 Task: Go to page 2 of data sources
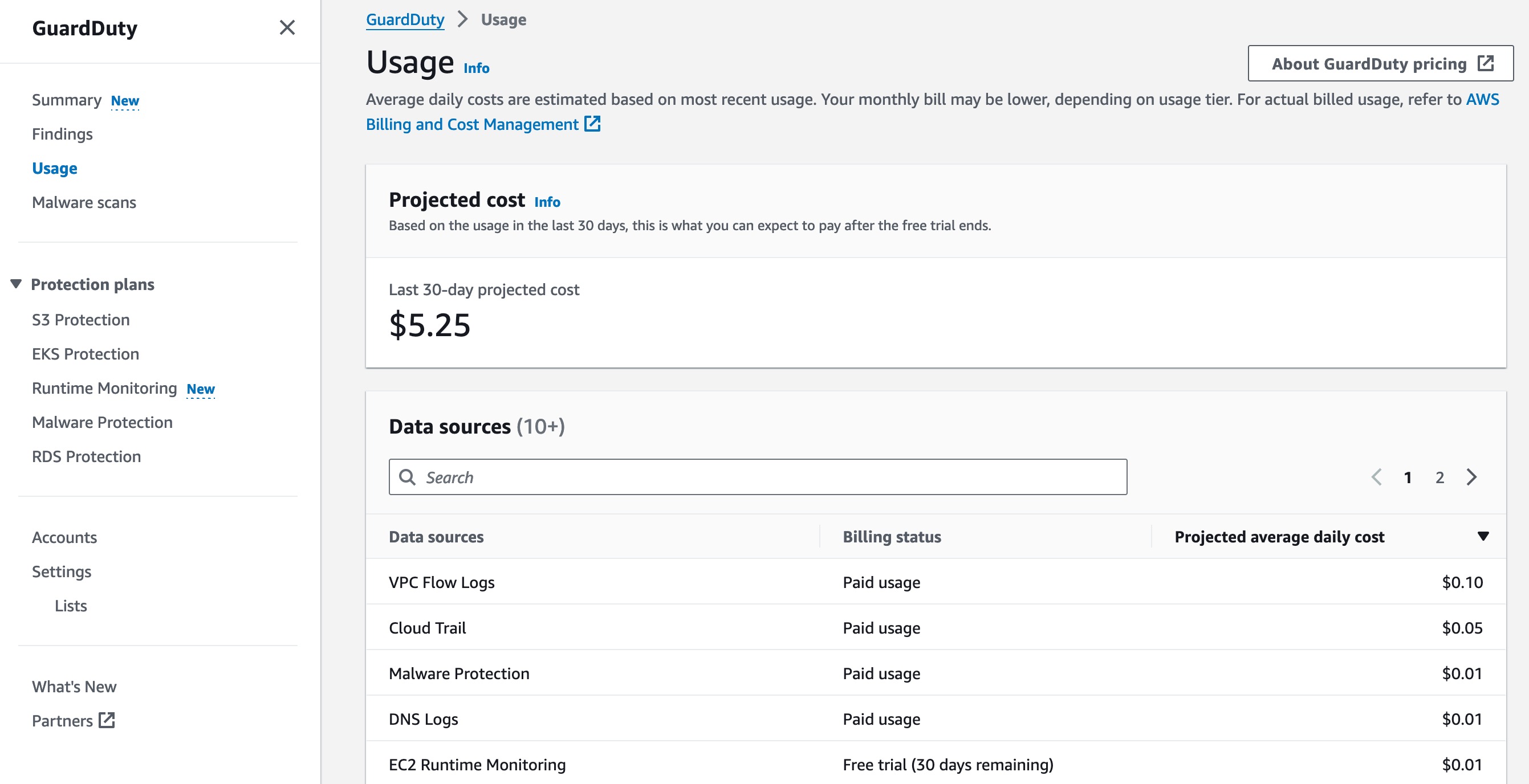(x=1439, y=477)
